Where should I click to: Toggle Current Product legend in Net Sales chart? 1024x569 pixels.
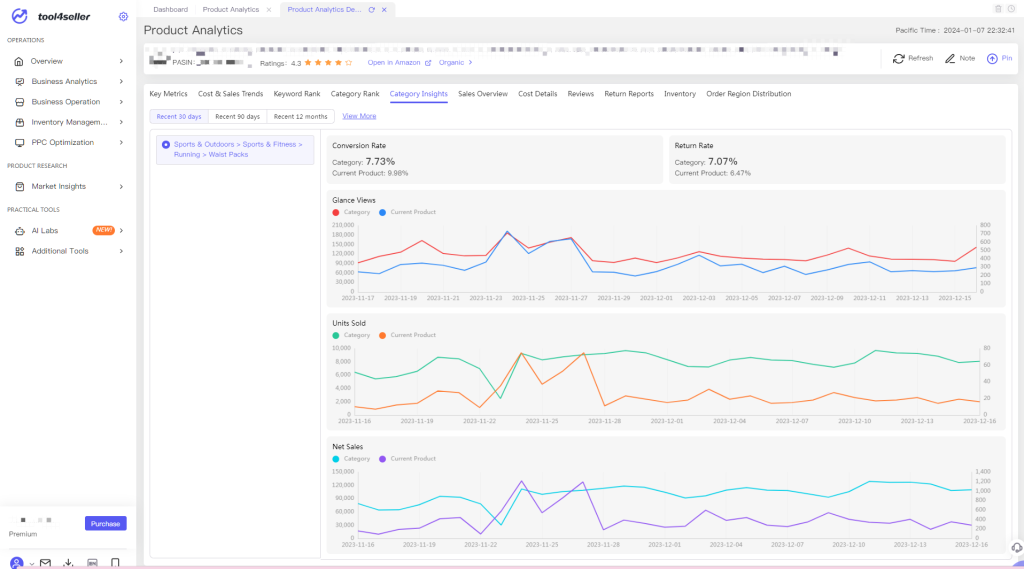click(408, 459)
